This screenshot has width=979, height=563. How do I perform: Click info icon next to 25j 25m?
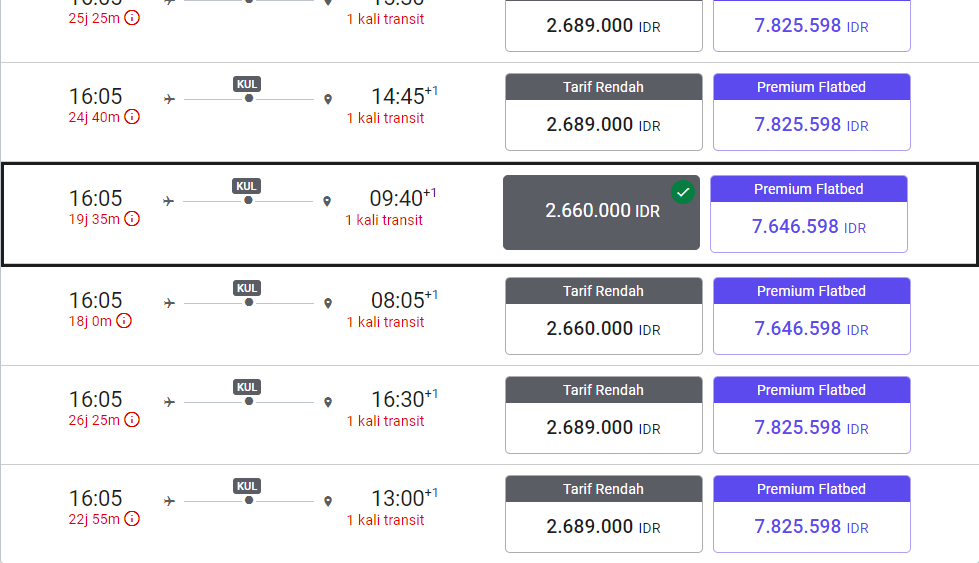click(x=132, y=17)
